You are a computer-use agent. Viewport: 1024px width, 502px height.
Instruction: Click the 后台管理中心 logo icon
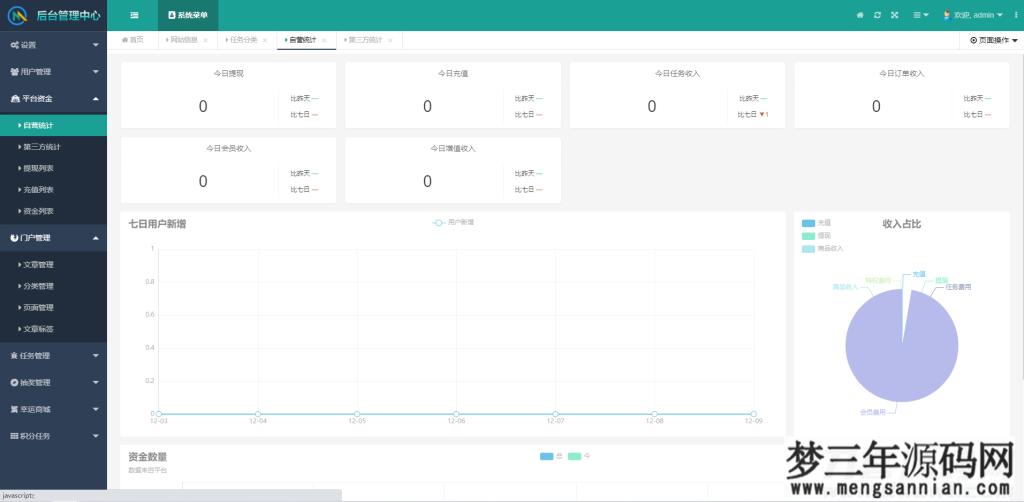18,15
